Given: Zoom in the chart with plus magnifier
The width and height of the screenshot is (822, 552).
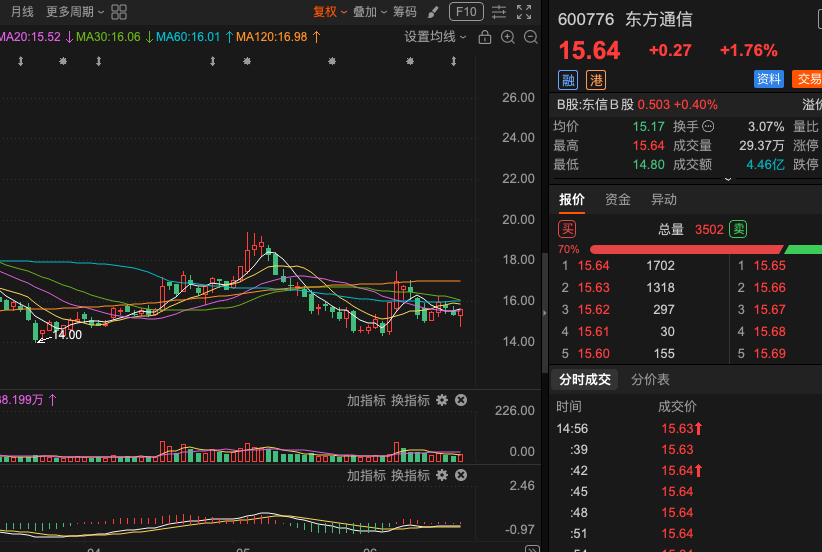Looking at the screenshot, I should tap(507, 37).
